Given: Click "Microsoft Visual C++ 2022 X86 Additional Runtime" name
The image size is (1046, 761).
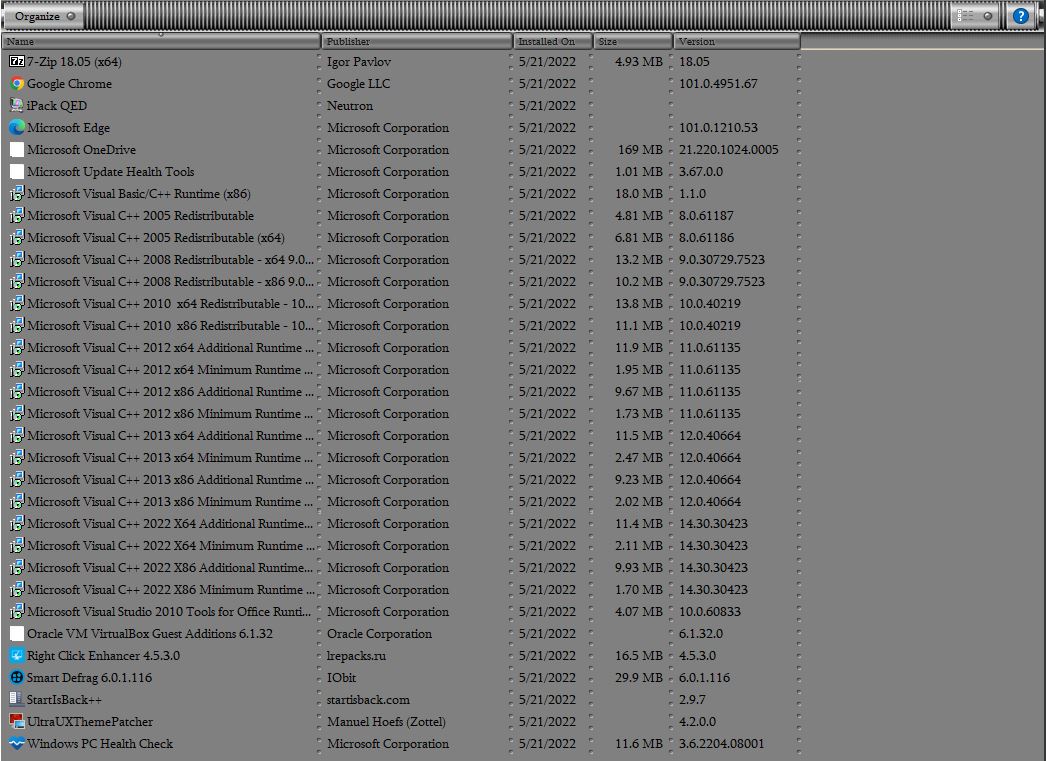Looking at the screenshot, I should click(x=170, y=568).
